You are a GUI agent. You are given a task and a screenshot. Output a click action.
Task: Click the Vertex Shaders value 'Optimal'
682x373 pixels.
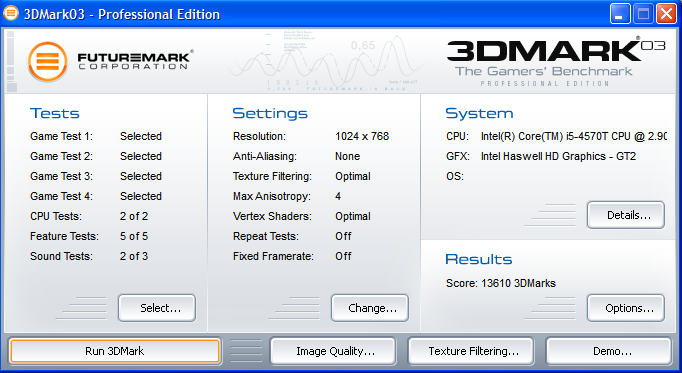[353, 216]
